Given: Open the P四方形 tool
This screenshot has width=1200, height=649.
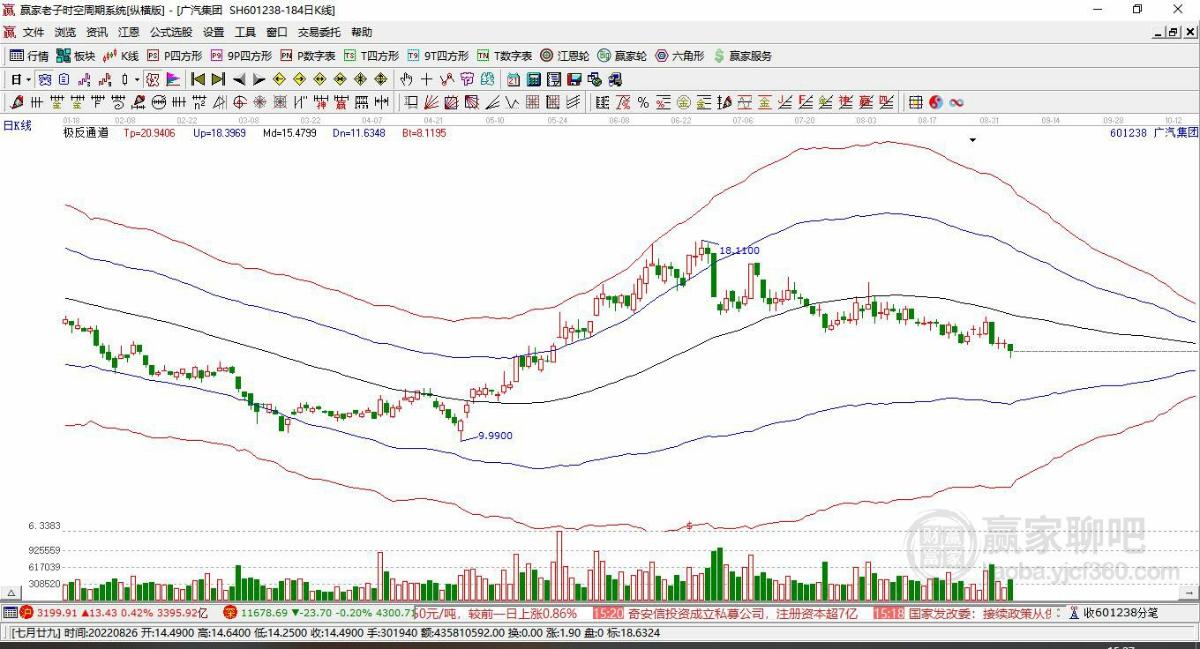Looking at the screenshot, I should 175,56.
